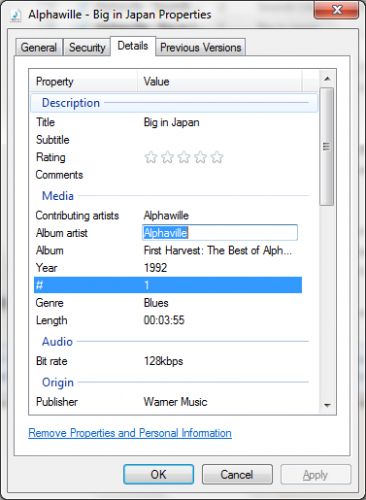This screenshot has height=500, width=366.
Task: Click the Title value 'Big in Japan'
Action: coord(172,122)
